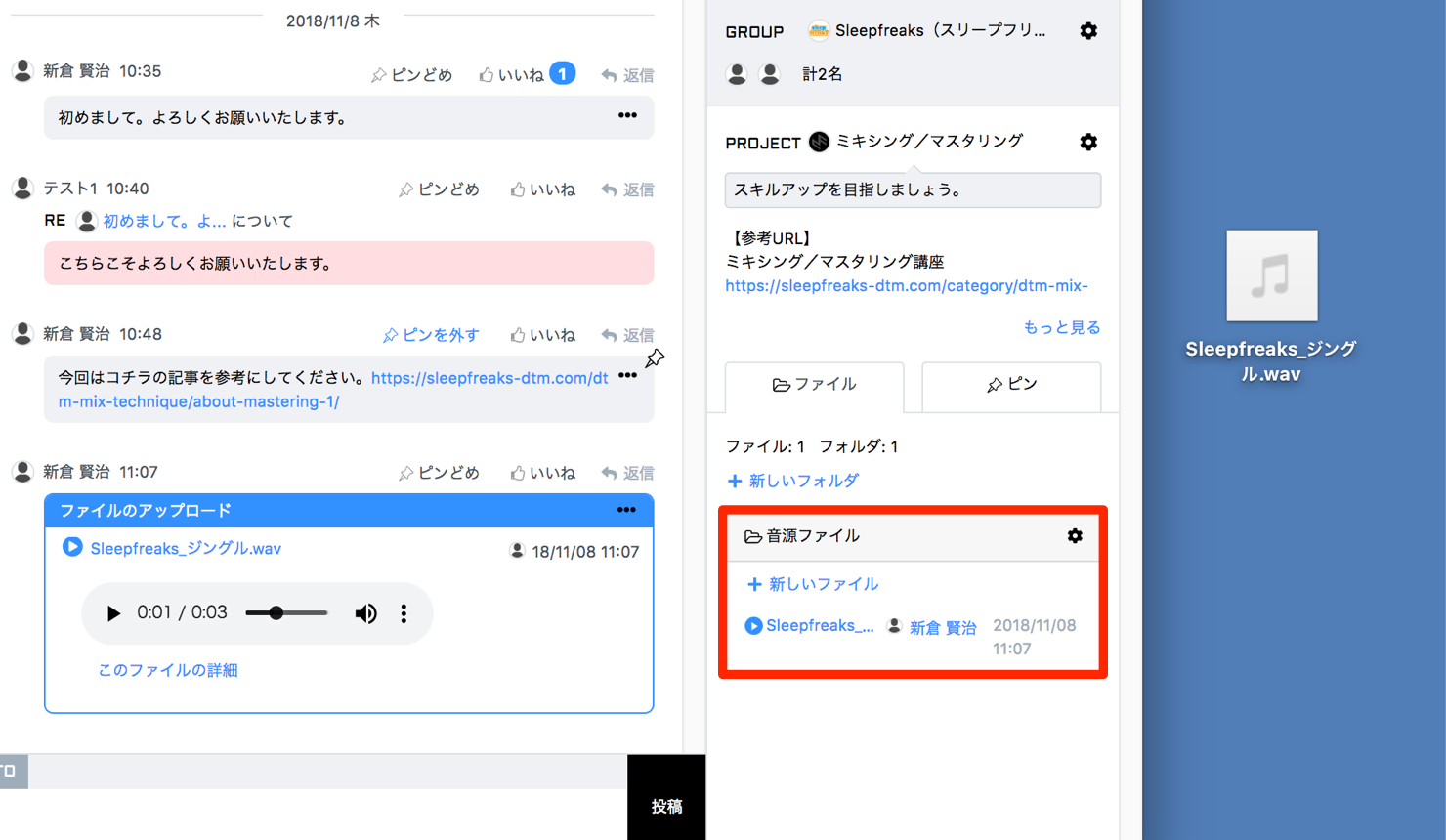Submit message with 投稿 button
The width and height of the screenshot is (1446, 840).
tap(666, 797)
